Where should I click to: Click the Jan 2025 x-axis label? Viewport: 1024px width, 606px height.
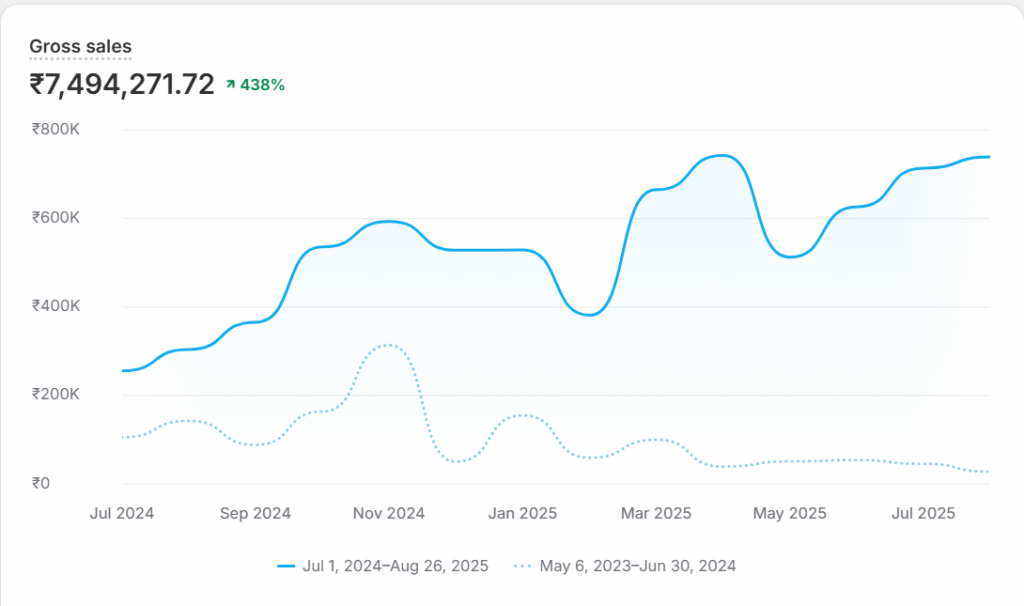click(522, 513)
